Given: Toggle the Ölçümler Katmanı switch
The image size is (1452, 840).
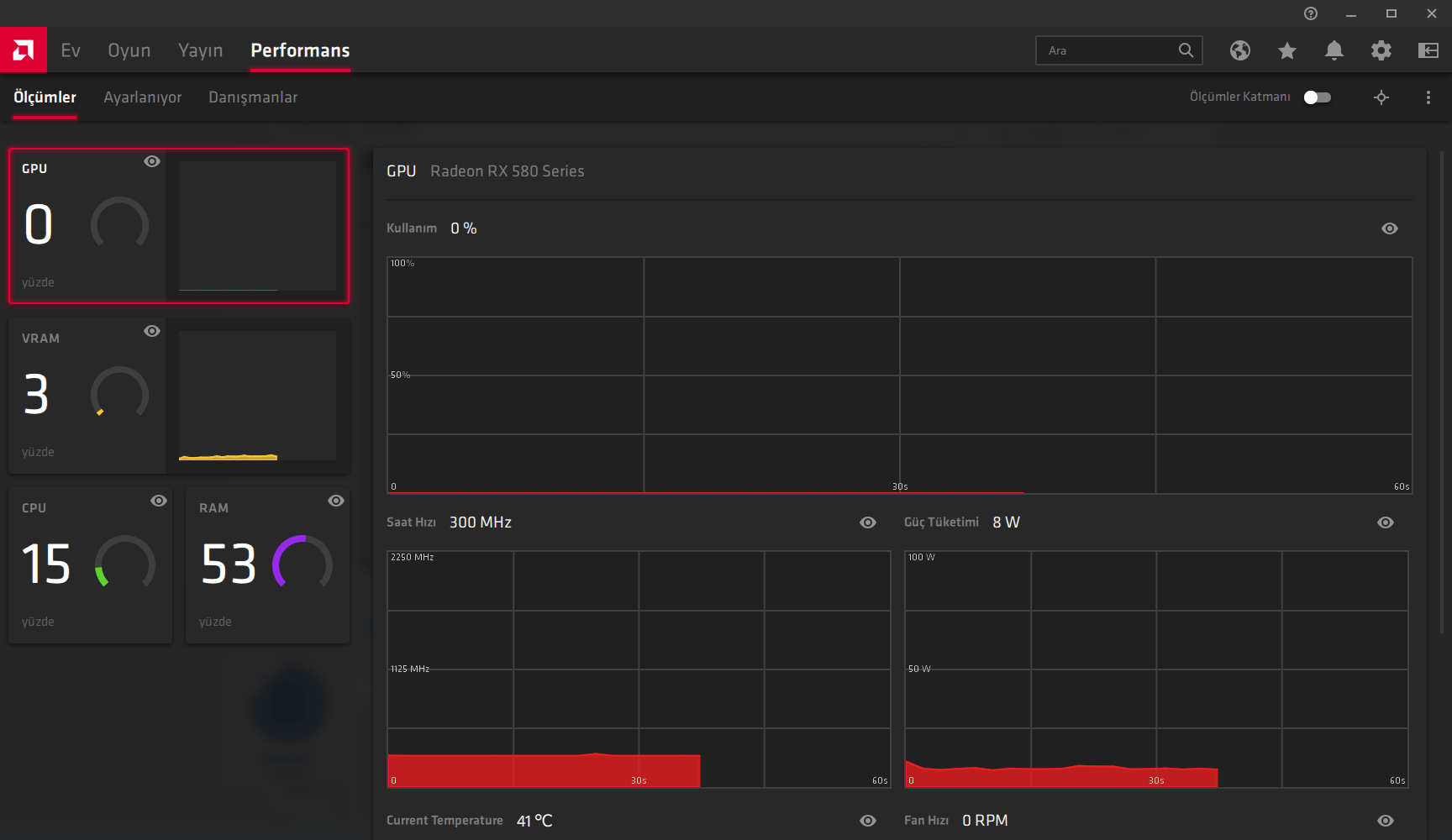Looking at the screenshot, I should [x=1318, y=97].
